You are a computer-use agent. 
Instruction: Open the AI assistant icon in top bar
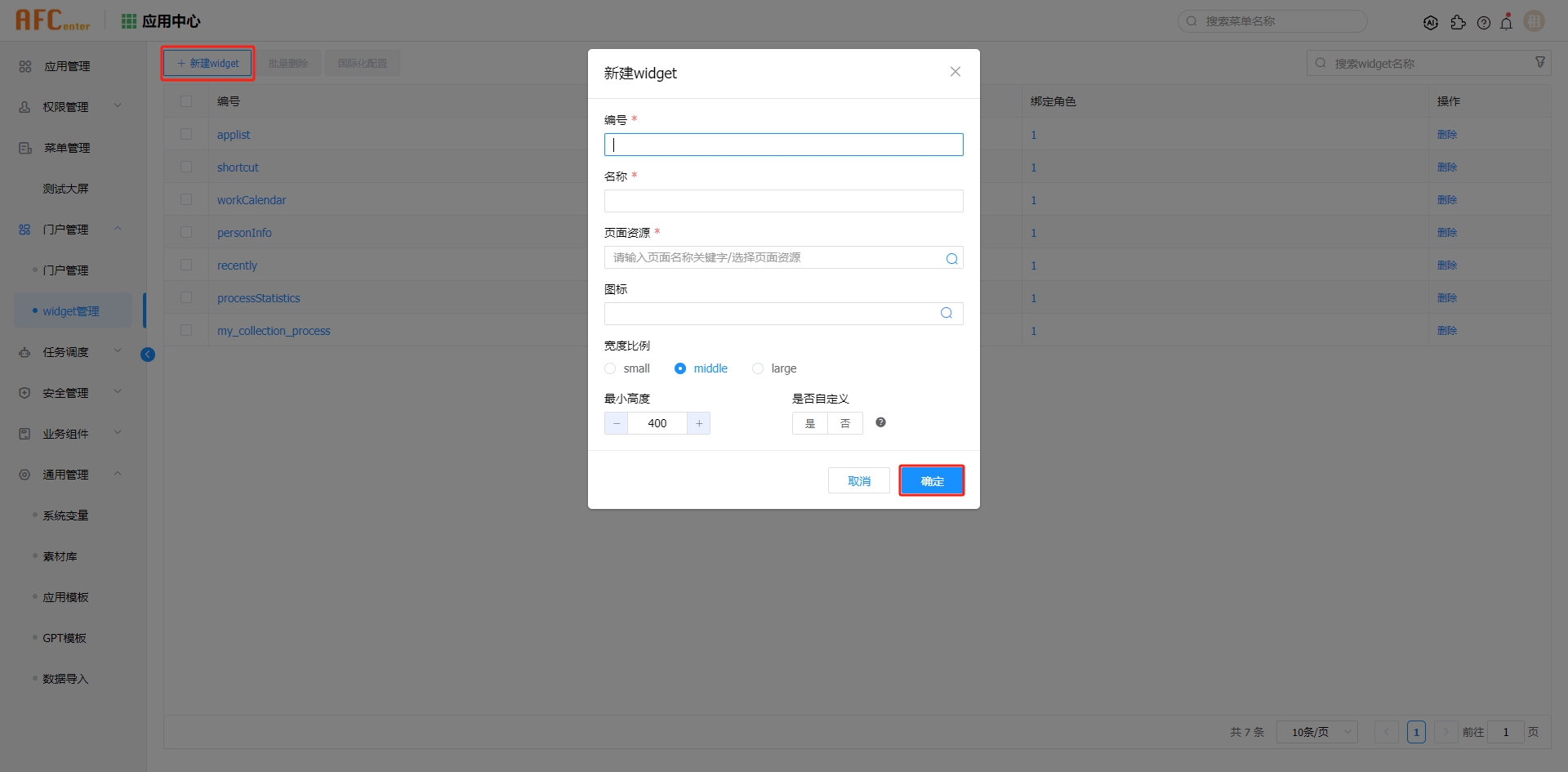tap(1432, 22)
